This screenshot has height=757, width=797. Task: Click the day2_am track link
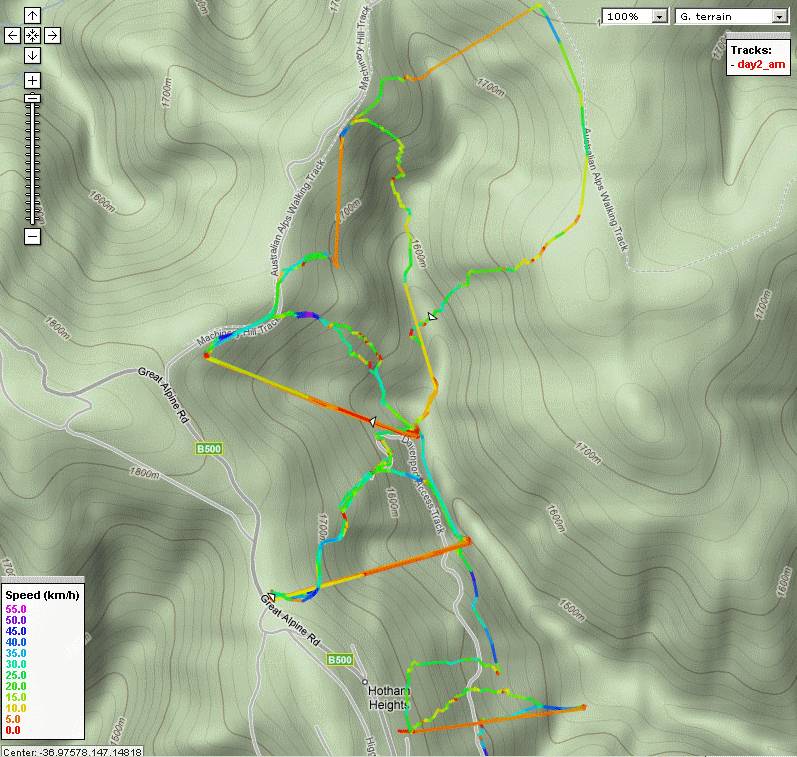coord(758,64)
